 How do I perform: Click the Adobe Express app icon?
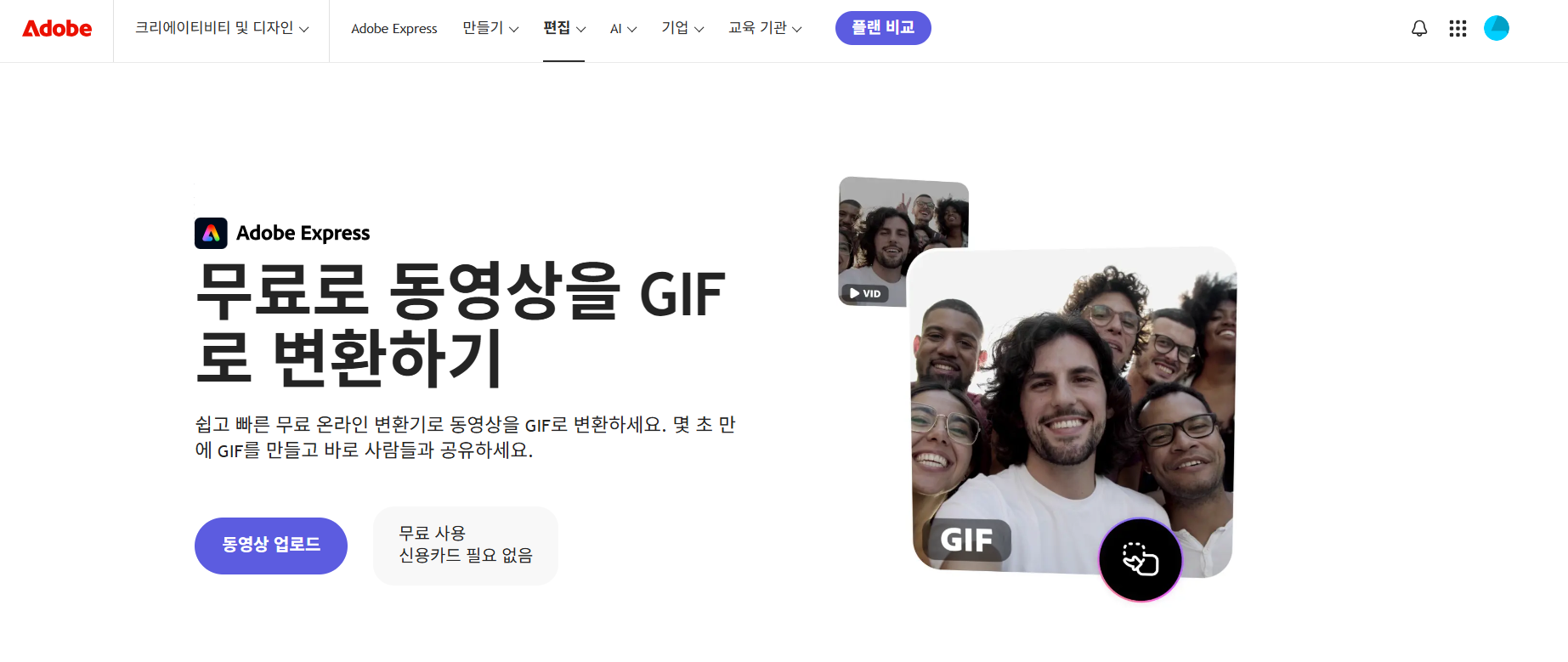point(211,233)
